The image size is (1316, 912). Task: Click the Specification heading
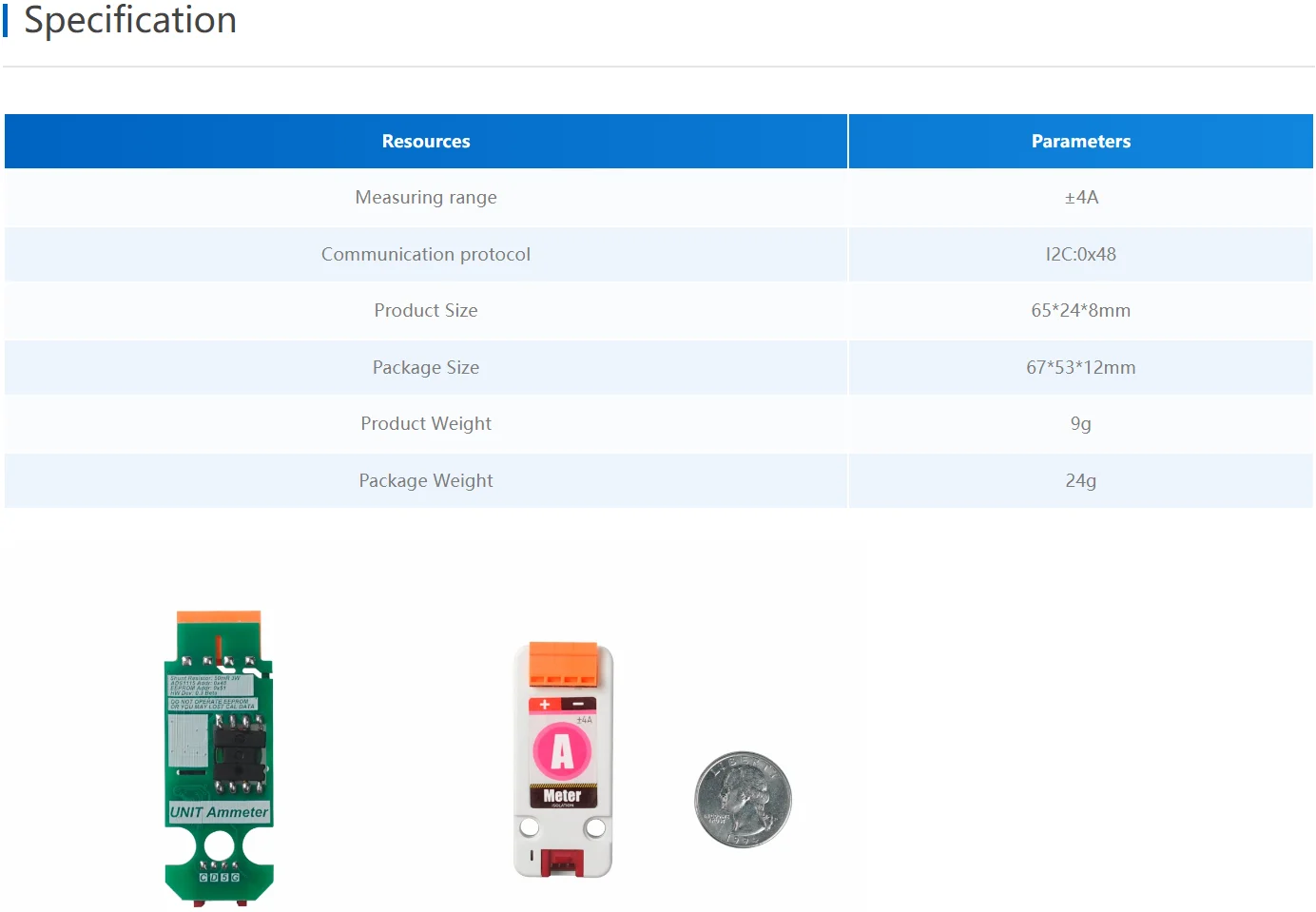pyautogui.click(x=130, y=20)
